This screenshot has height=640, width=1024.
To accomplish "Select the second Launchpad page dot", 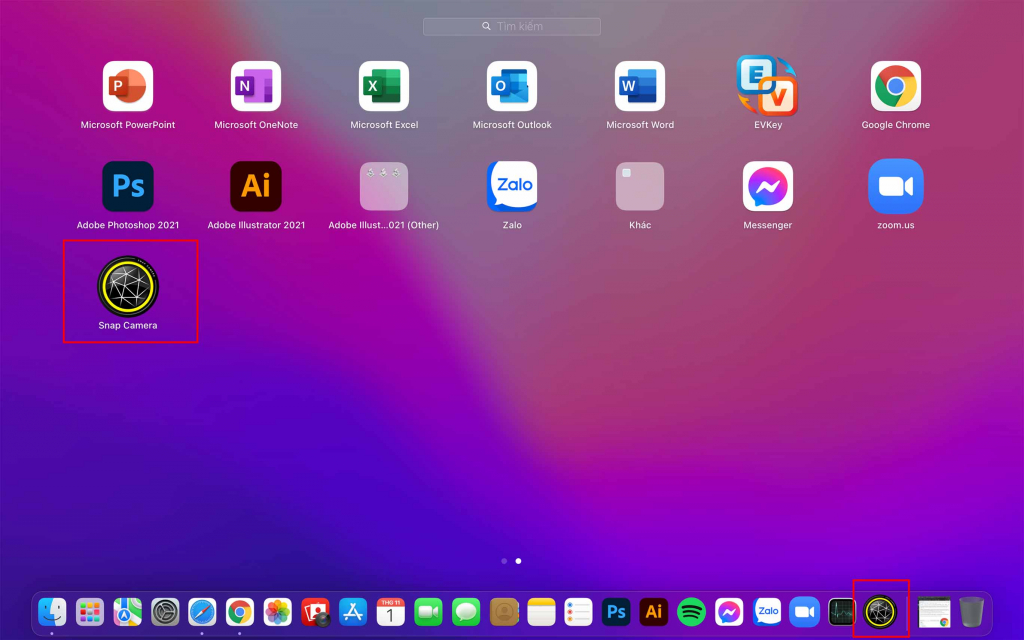I will (x=519, y=561).
